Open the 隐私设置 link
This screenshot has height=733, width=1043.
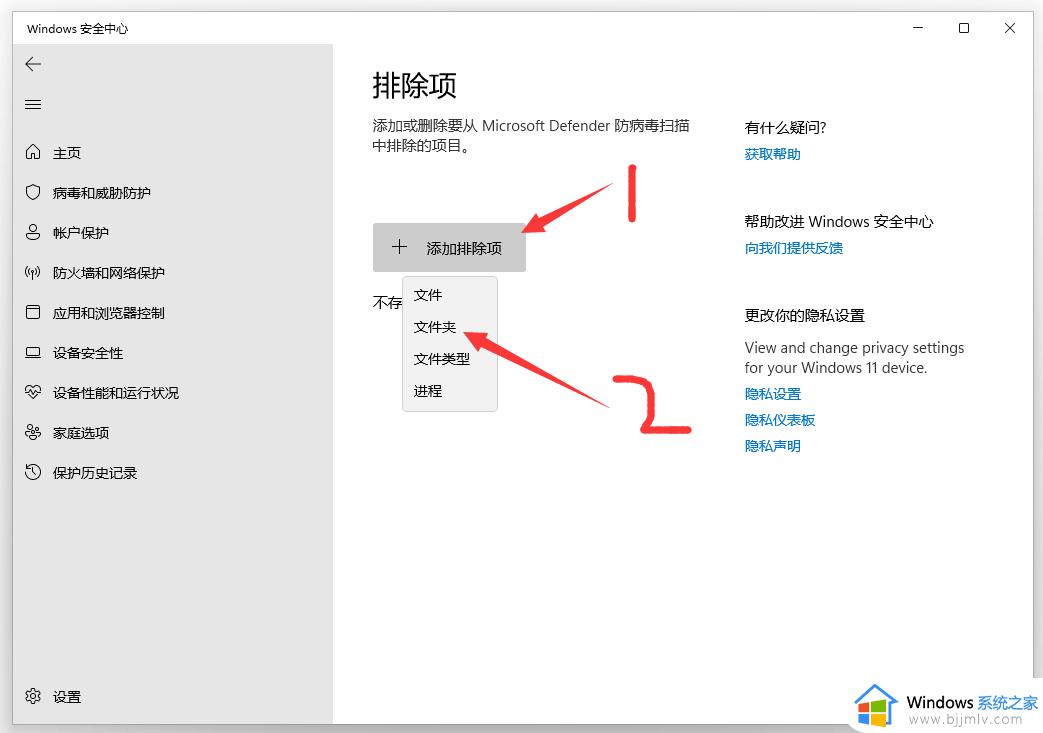(x=772, y=394)
